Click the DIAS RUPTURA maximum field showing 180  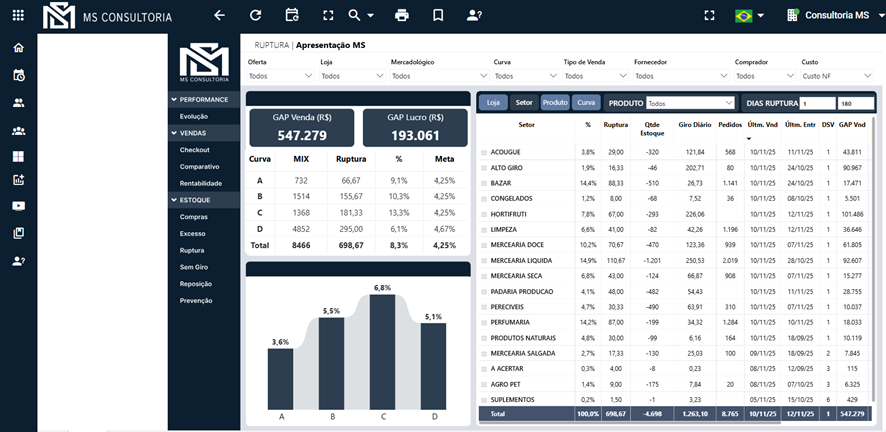(855, 103)
